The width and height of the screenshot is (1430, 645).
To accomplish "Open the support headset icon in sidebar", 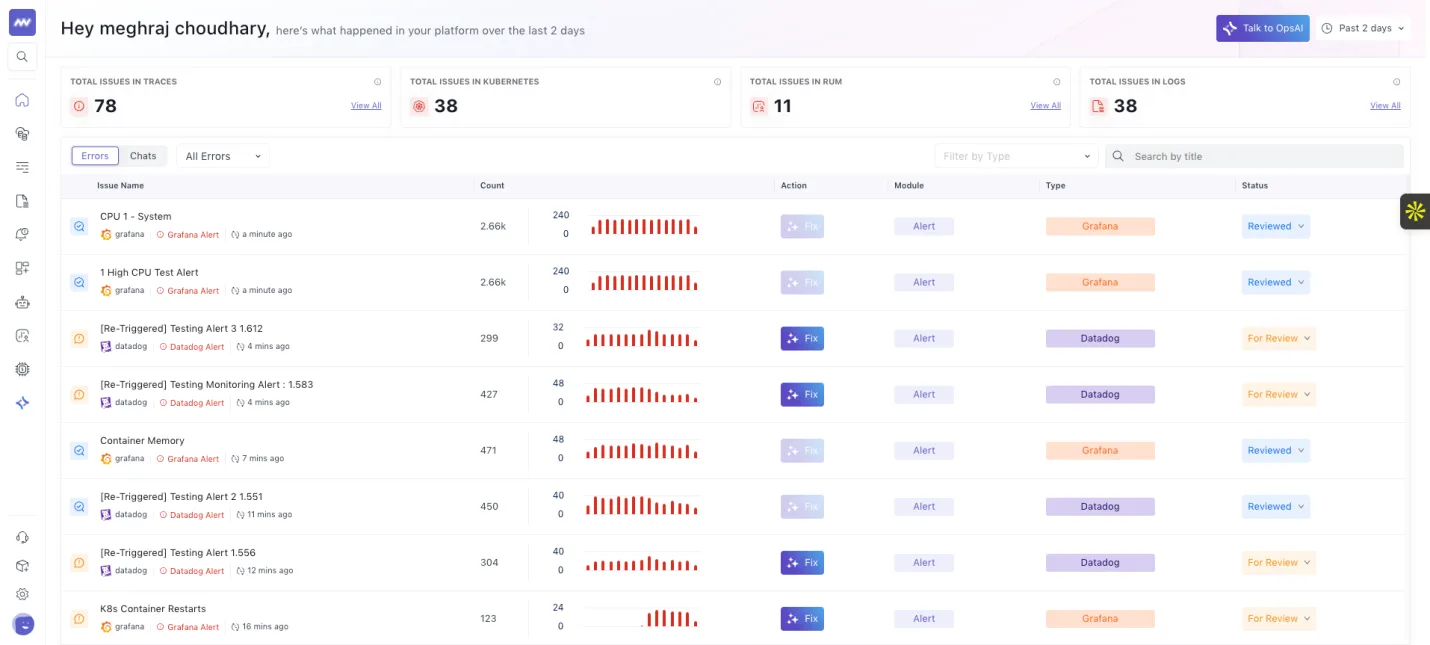I will point(22,537).
